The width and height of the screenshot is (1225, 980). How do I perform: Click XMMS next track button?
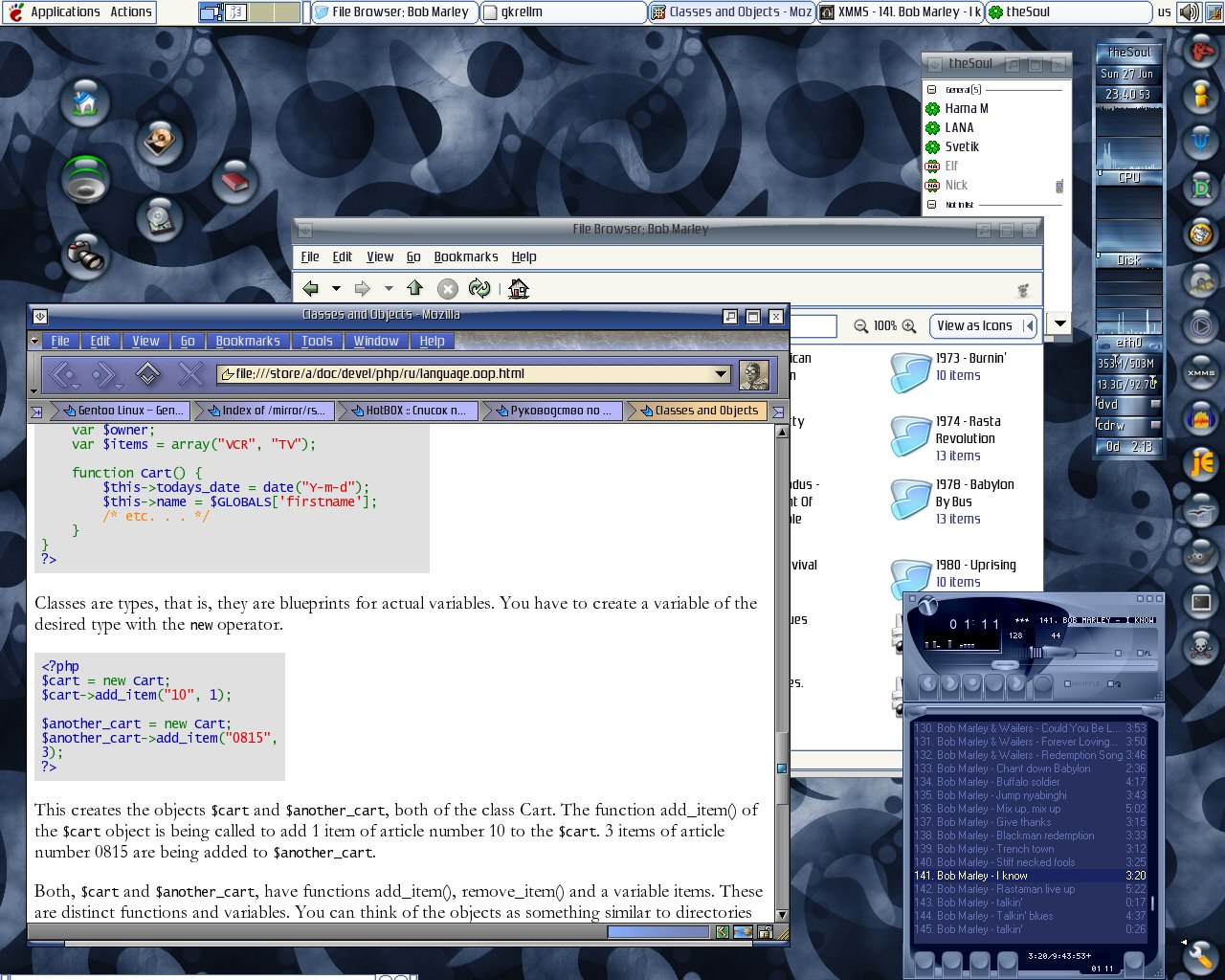(1016, 683)
